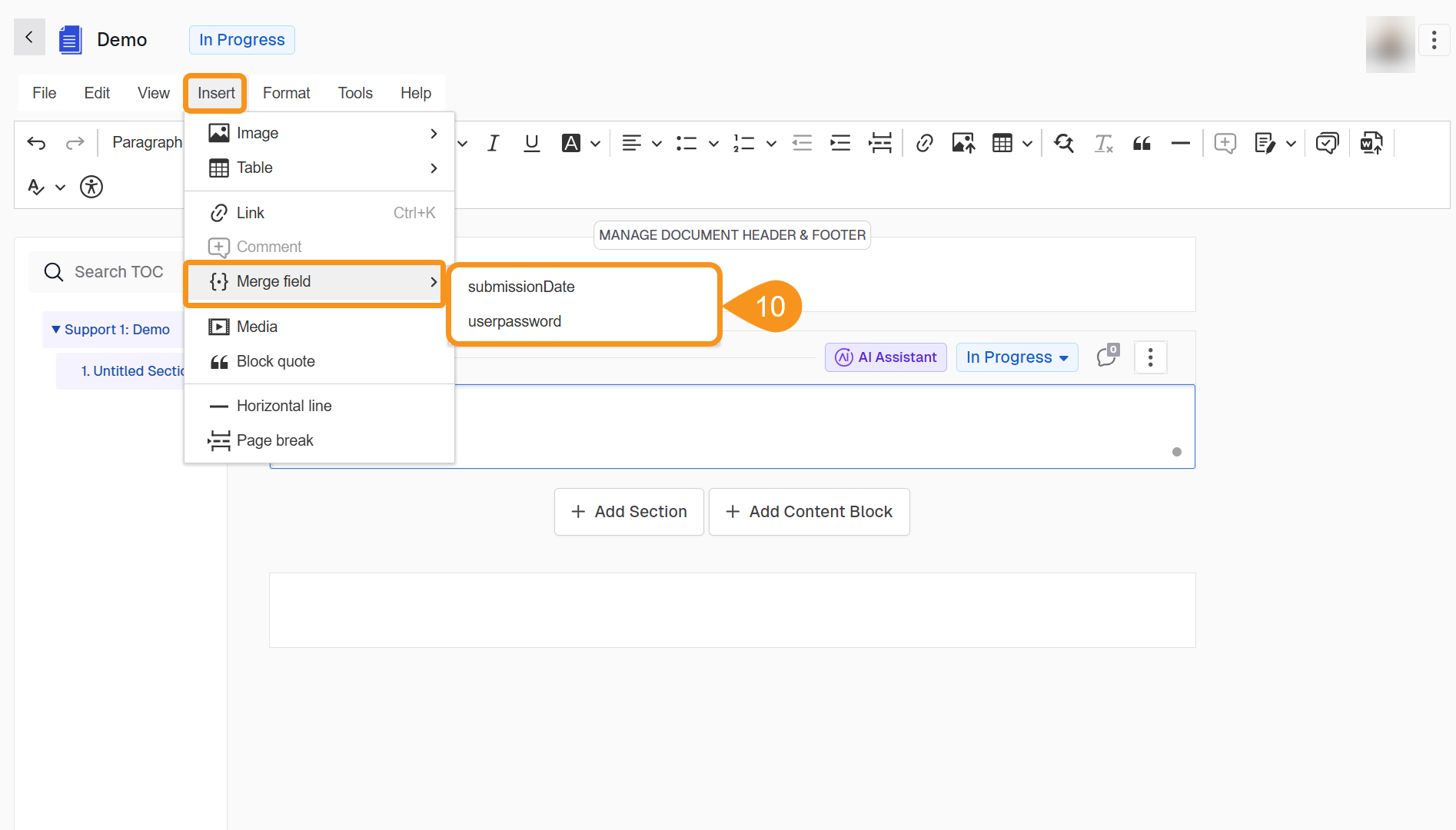Image resolution: width=1456 pixels, height=830 pixels.
Task: Select the submissionDate merge field
Action: pyautogui.click(x=521, y=287)
